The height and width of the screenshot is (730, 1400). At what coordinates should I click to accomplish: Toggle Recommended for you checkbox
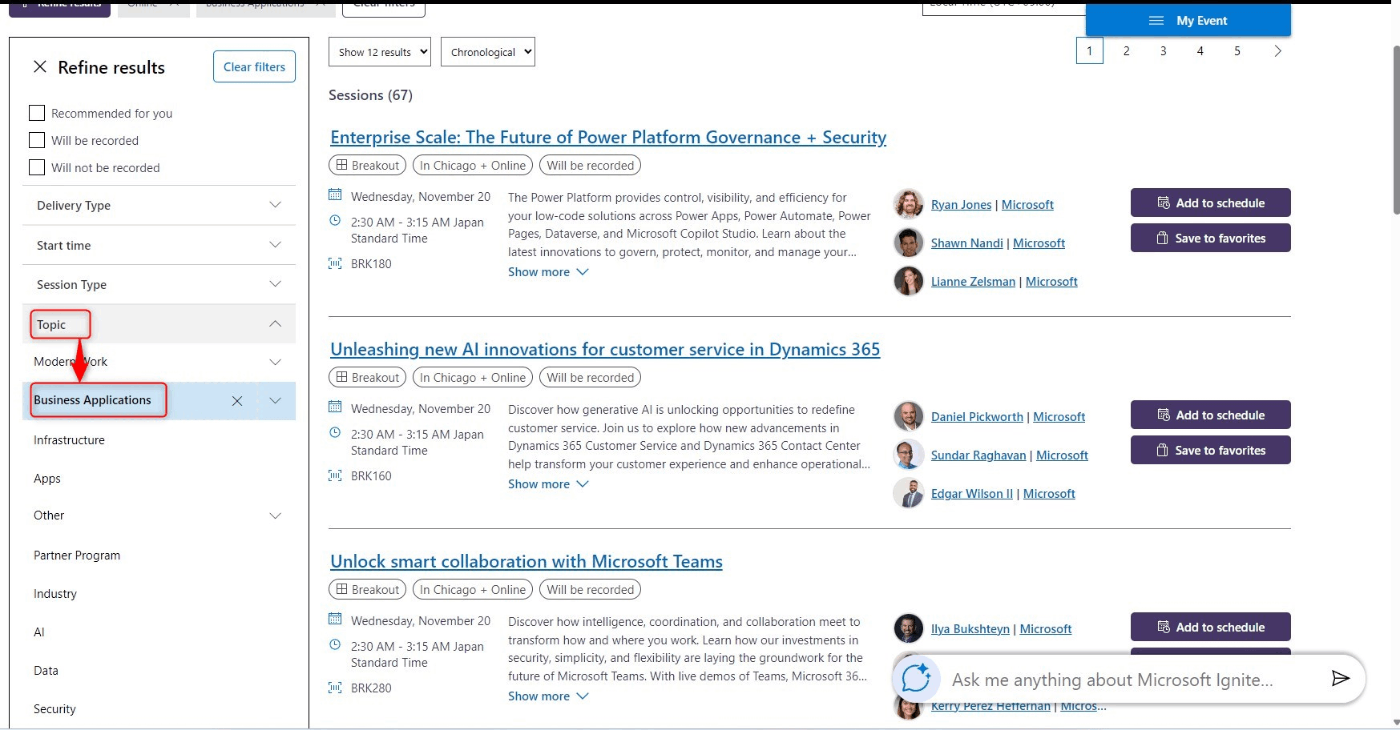pyautogui.click(x=37, y=113)
